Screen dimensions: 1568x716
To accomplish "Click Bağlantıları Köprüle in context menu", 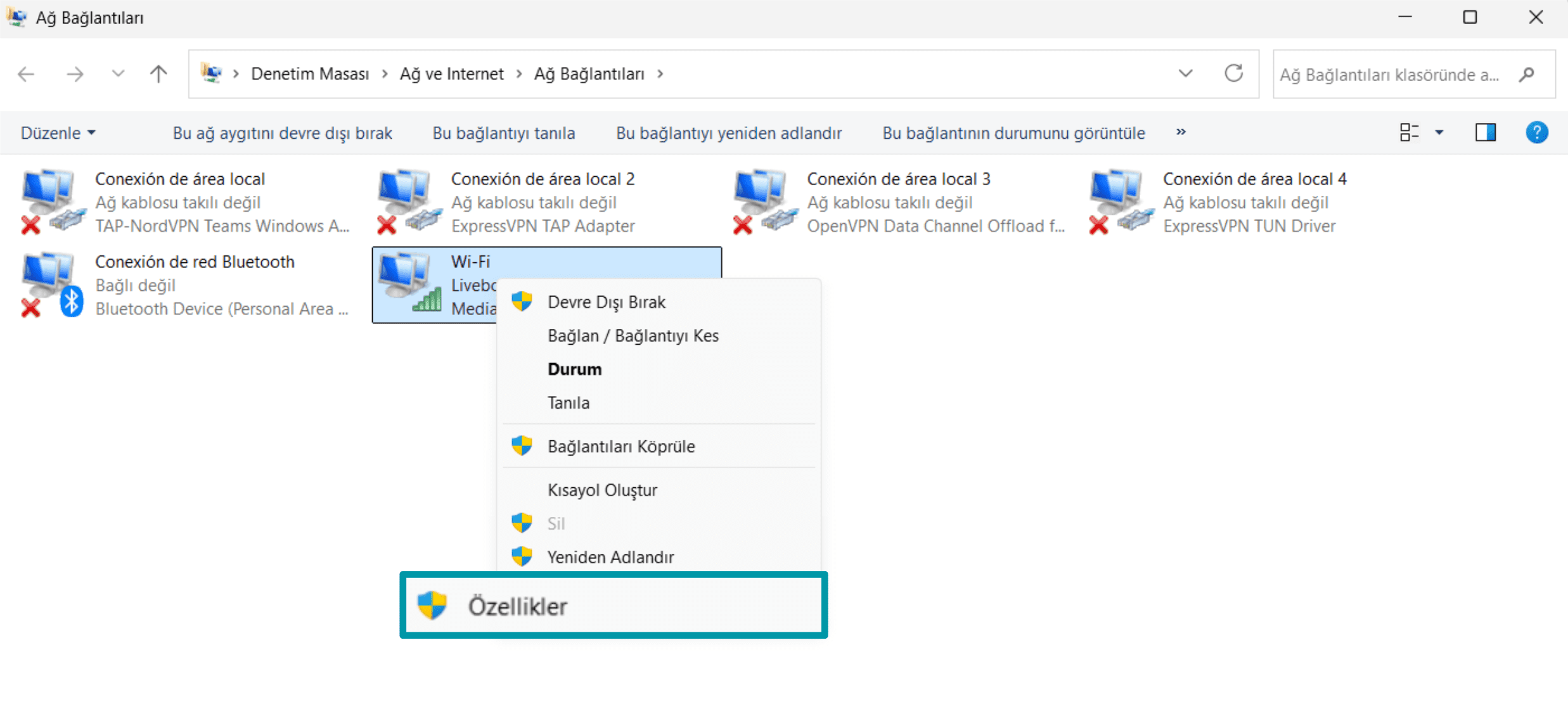I will click(x=620, y=446).
